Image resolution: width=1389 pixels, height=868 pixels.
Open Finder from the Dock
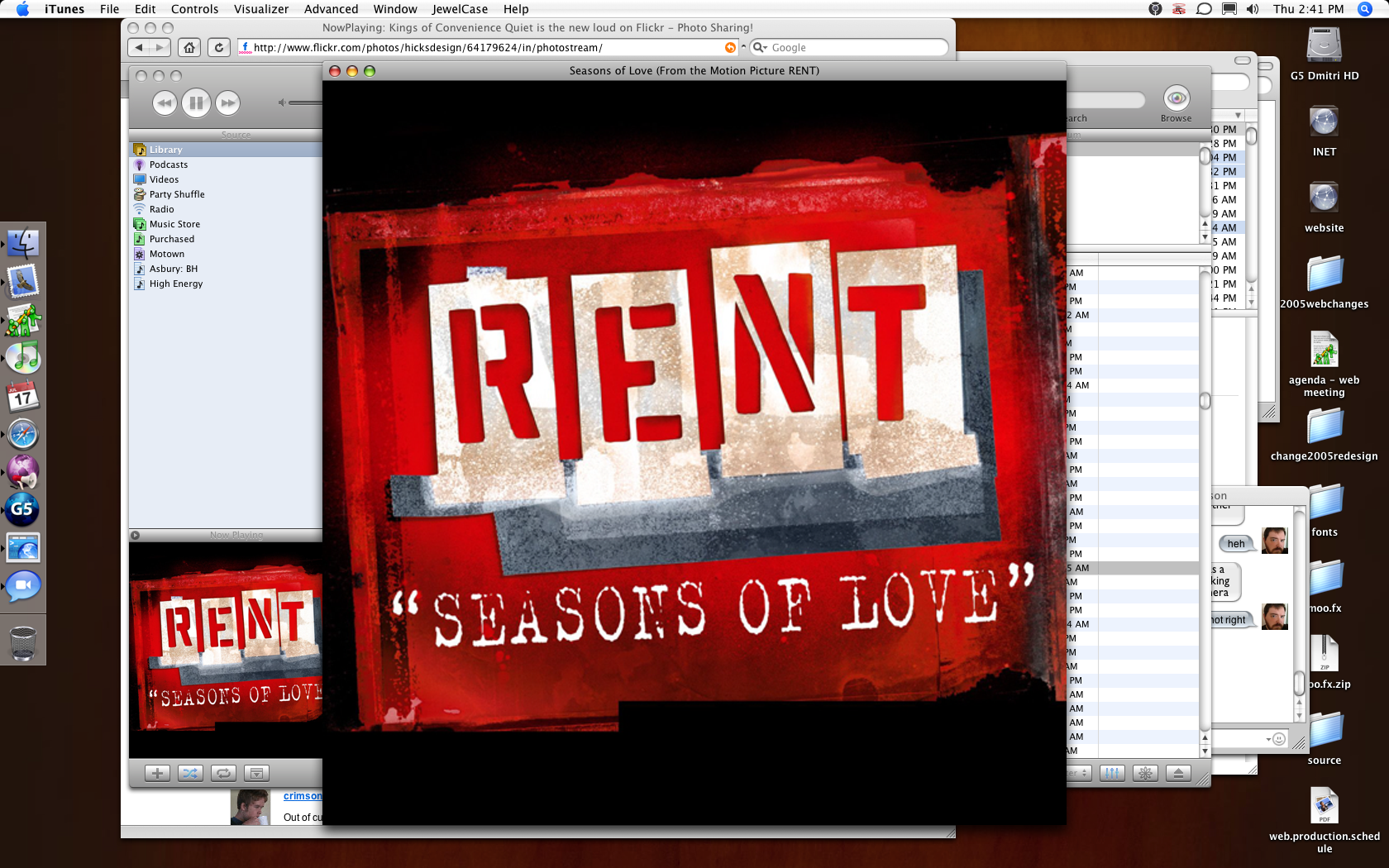point(23,243)
